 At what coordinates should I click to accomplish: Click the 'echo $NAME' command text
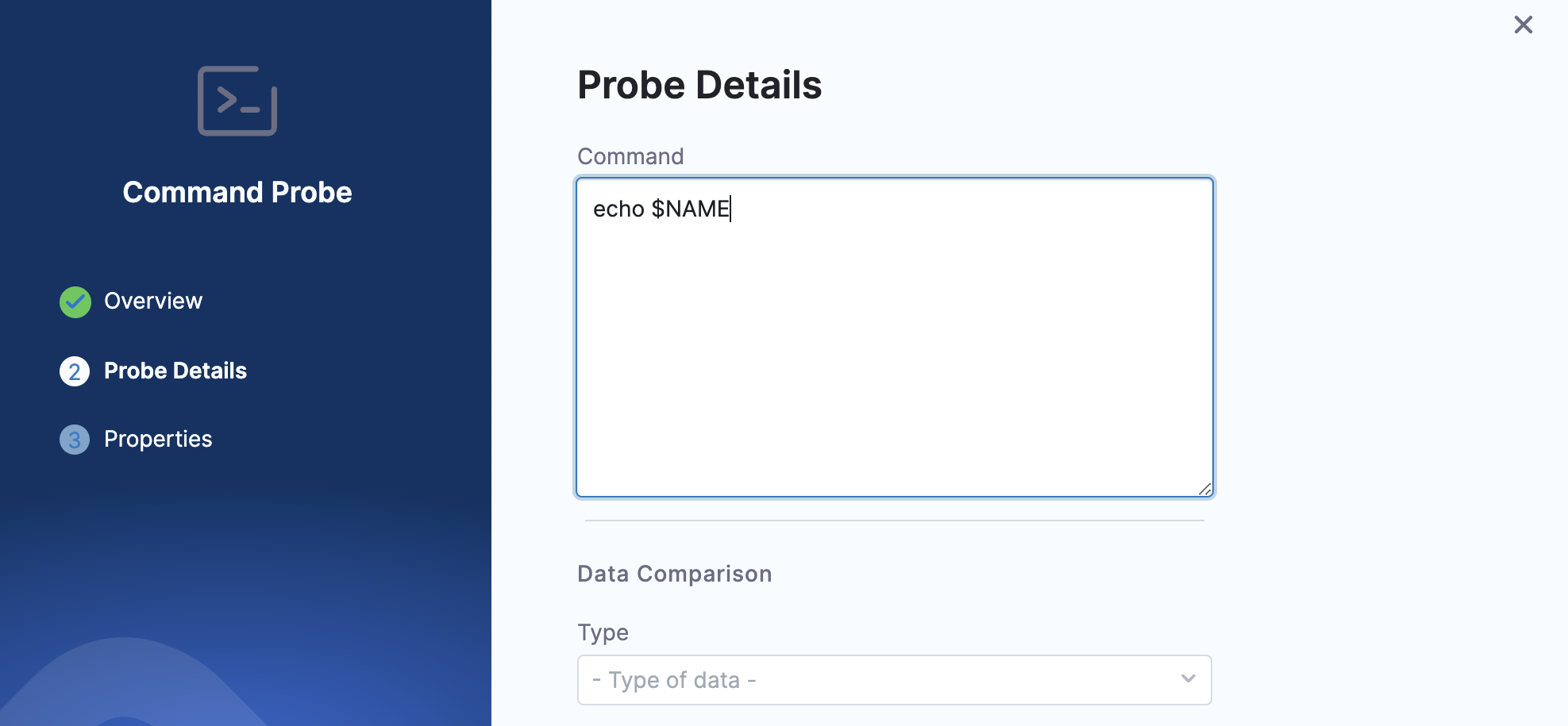tap(661, 209)
